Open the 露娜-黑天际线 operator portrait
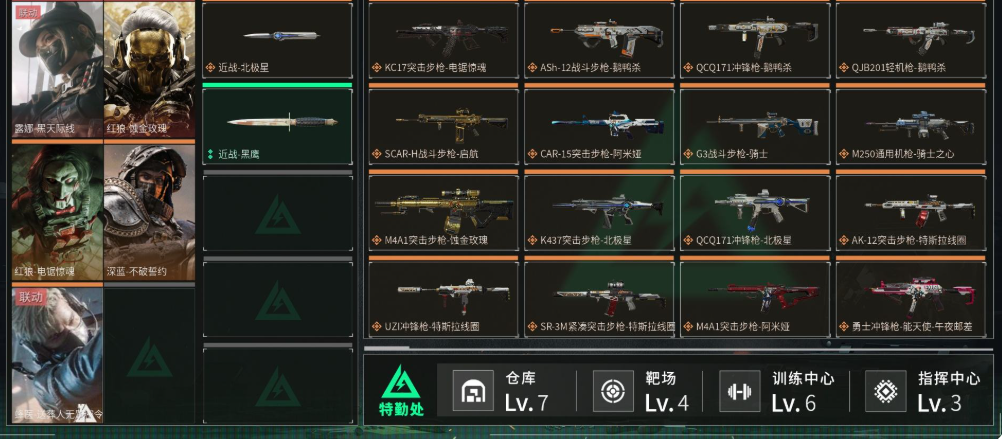 pos(58,69)
